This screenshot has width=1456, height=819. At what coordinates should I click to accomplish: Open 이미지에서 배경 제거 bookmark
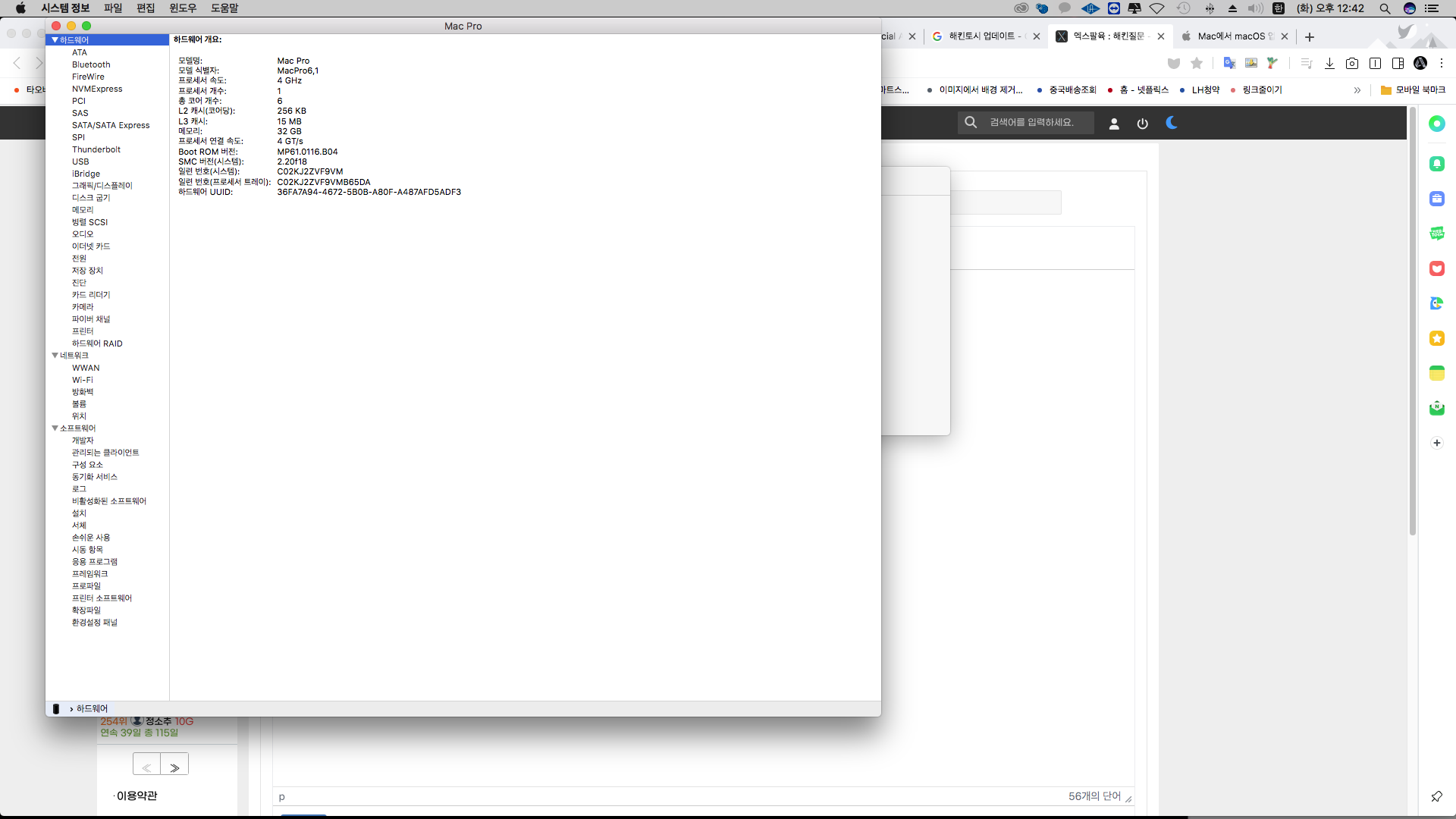coord(975,90)
